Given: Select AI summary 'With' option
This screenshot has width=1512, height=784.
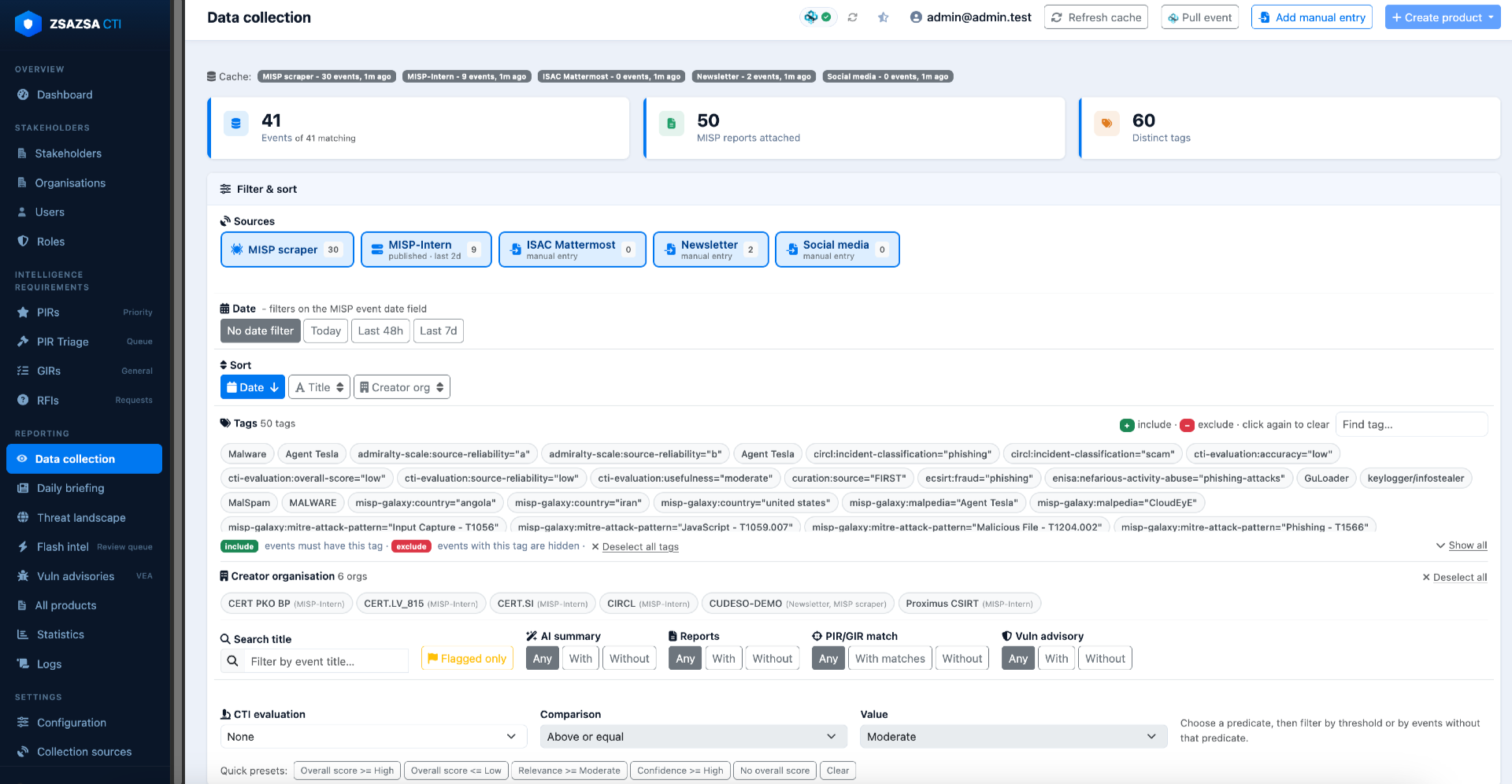Looking at the screenshot, I should coord(580,659).
